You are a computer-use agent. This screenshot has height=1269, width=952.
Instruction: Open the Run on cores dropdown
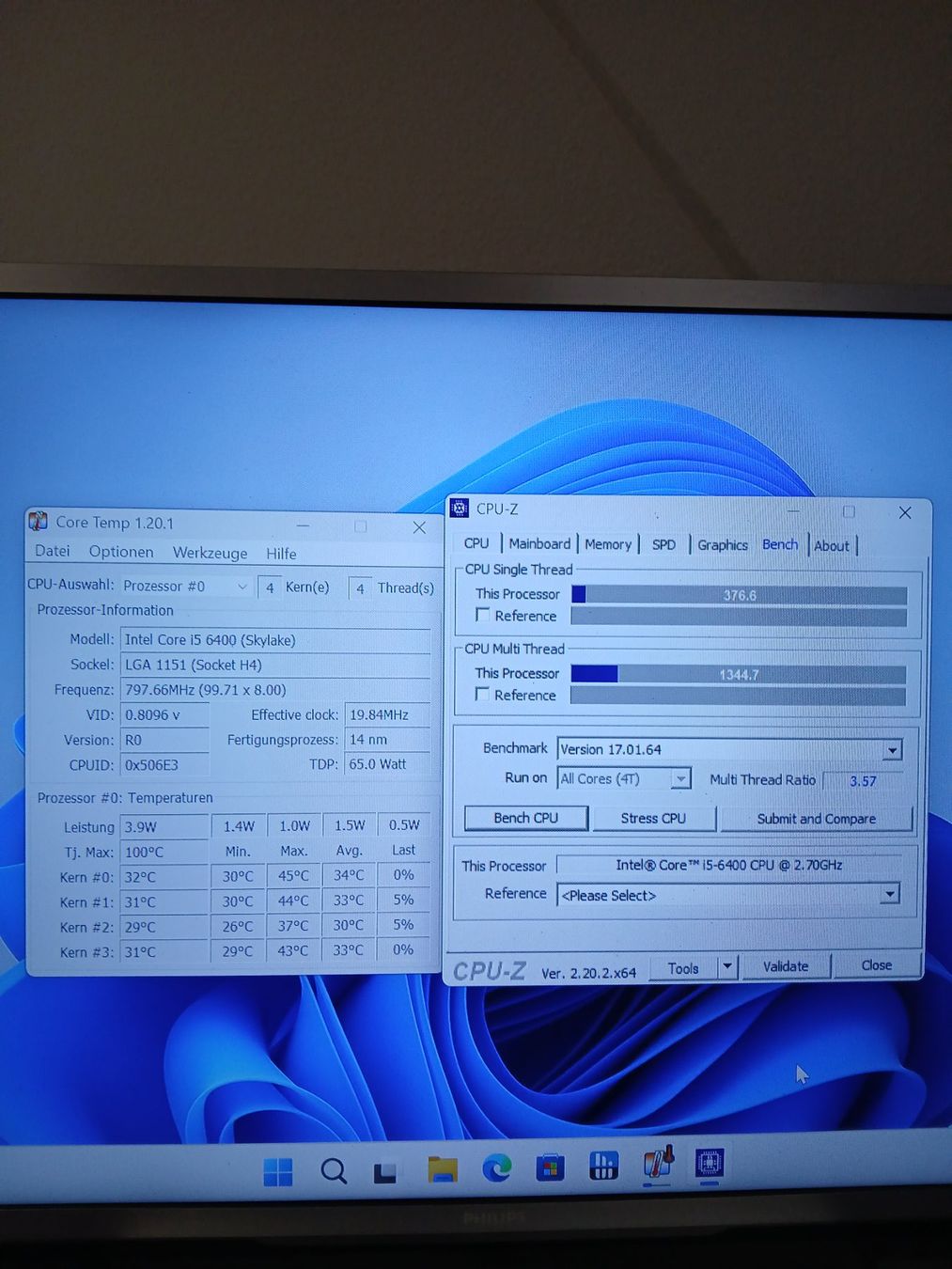click(680, 778)
